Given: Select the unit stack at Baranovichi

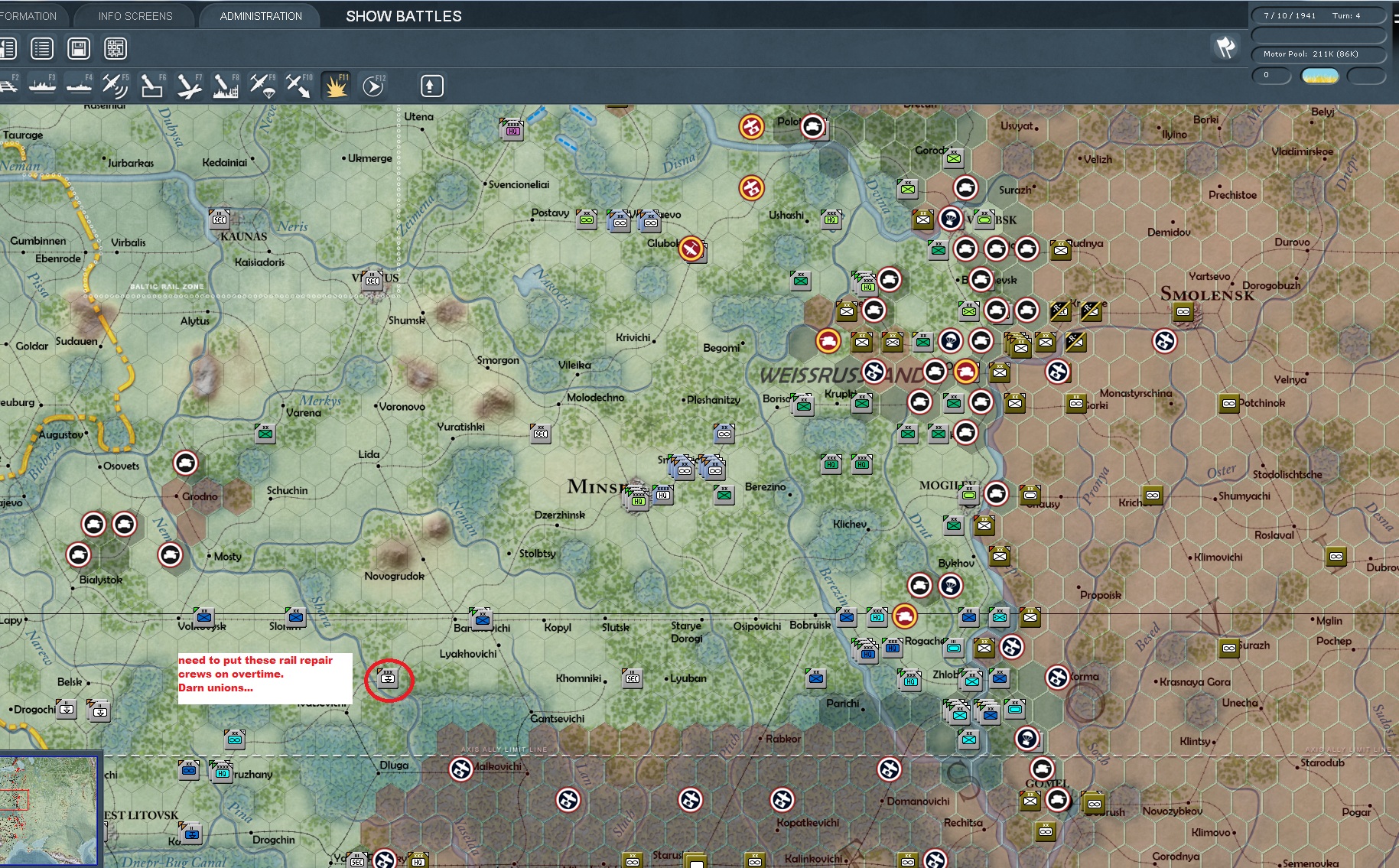Looking at the screenshot, I should point(481,617).
